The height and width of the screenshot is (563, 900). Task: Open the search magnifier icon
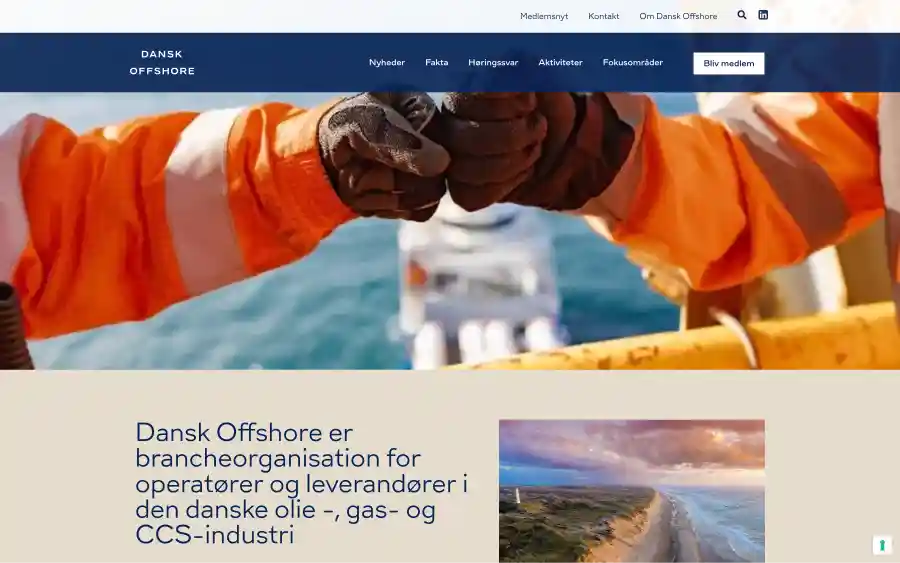(742, 15)
